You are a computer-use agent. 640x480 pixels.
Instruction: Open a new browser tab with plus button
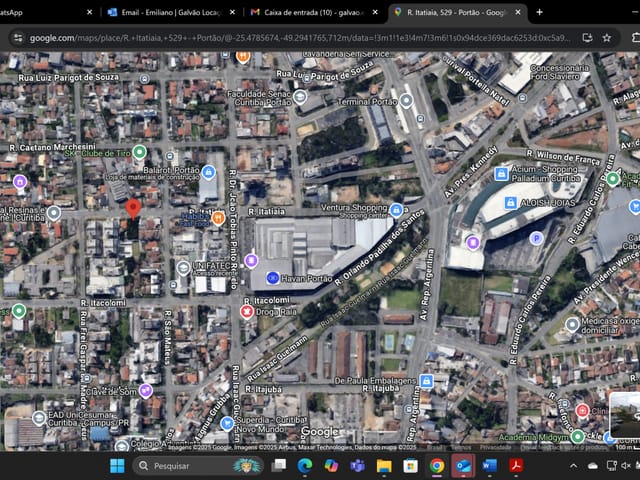point(539,12)
